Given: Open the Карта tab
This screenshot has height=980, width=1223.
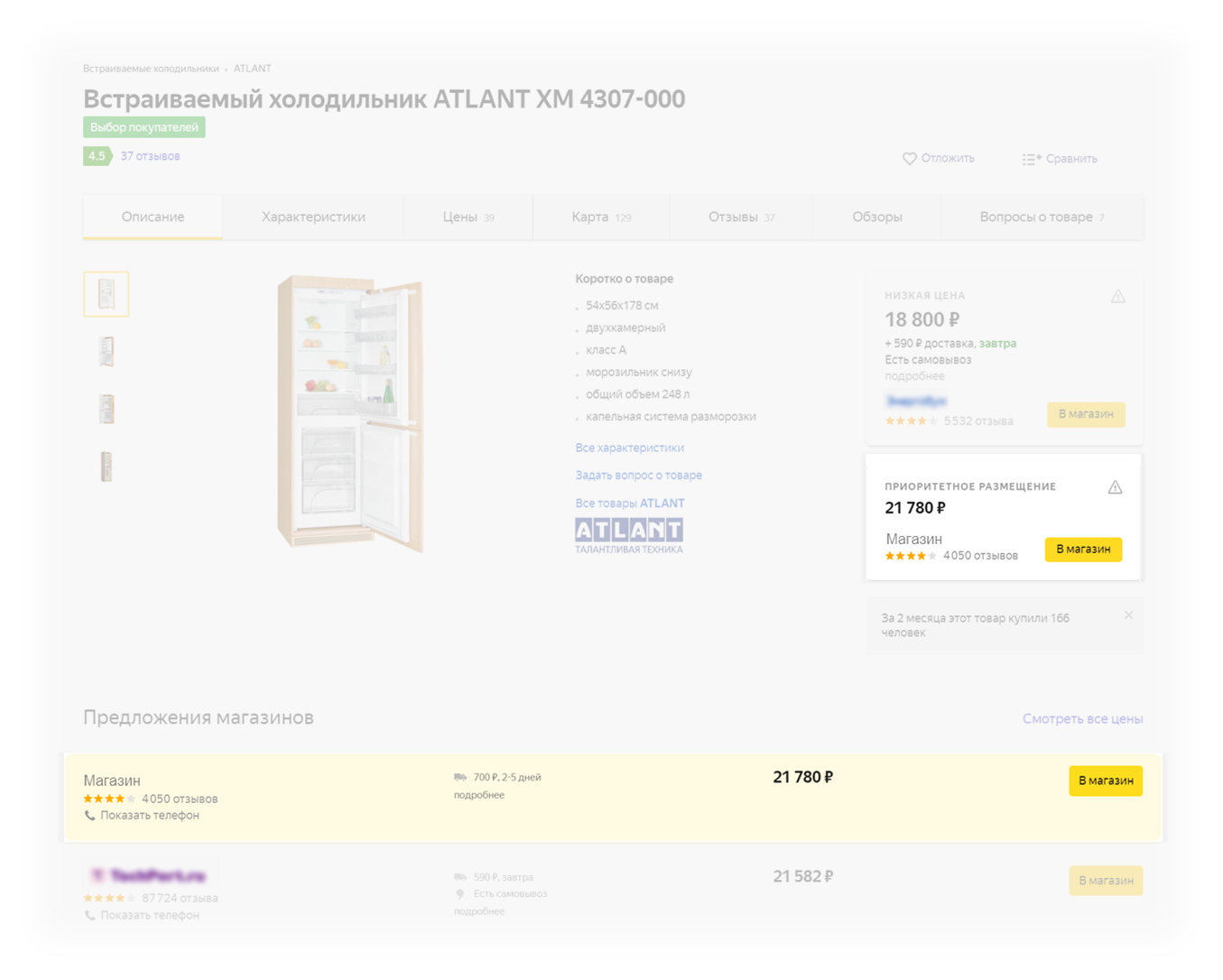Looking at the screenshot, I should pos(601,217).
